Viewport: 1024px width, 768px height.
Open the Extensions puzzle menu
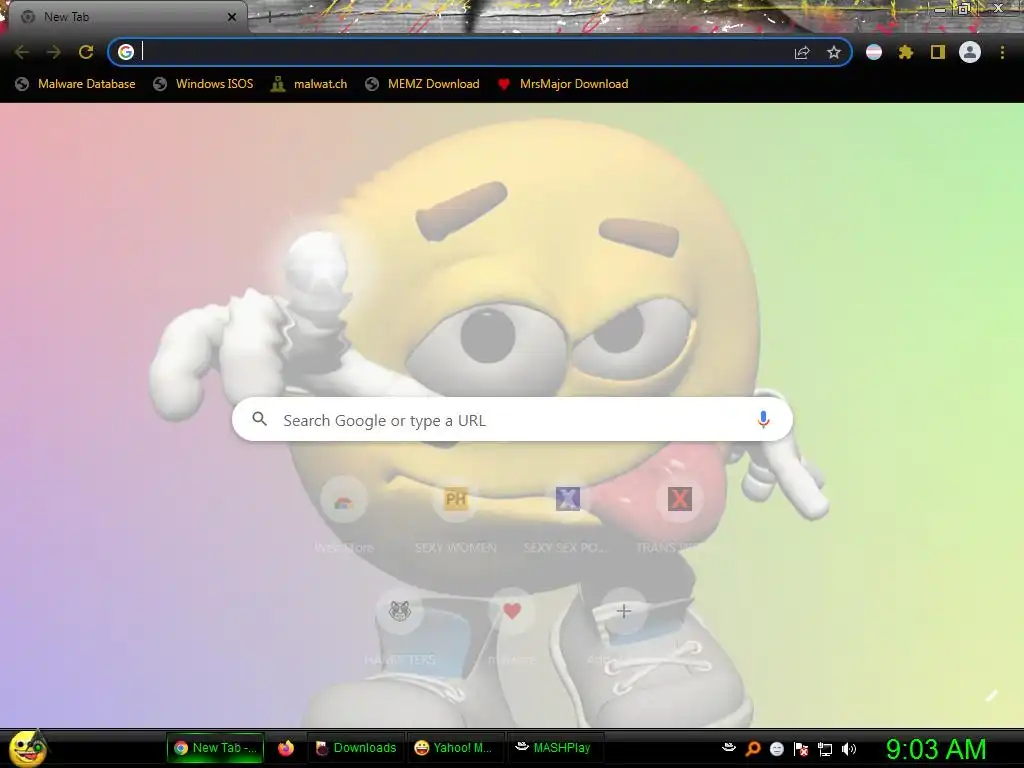tap(906, 52)
